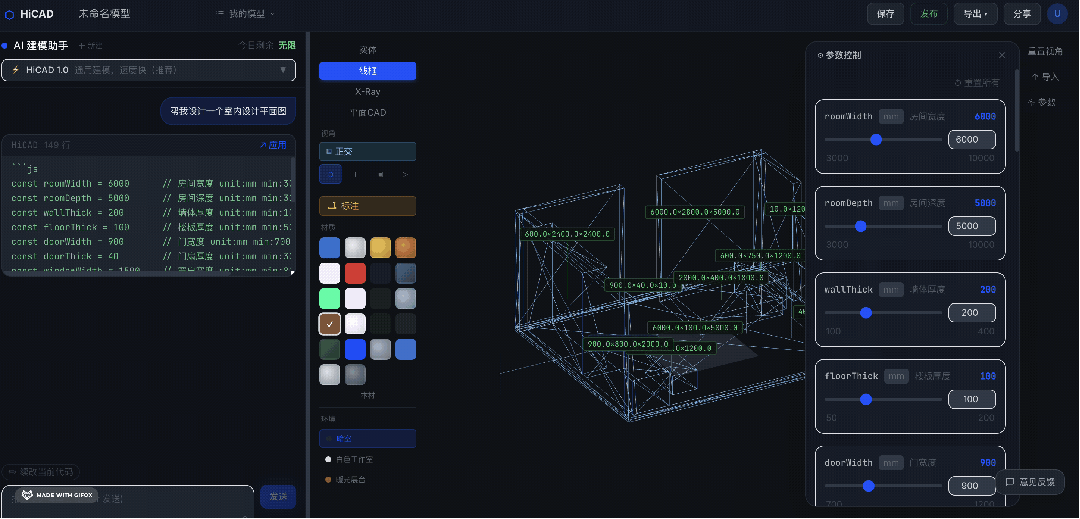Click the 导入 import button
The height and width of the screenshot is (519, 1080).
(x=1045, y=77)
